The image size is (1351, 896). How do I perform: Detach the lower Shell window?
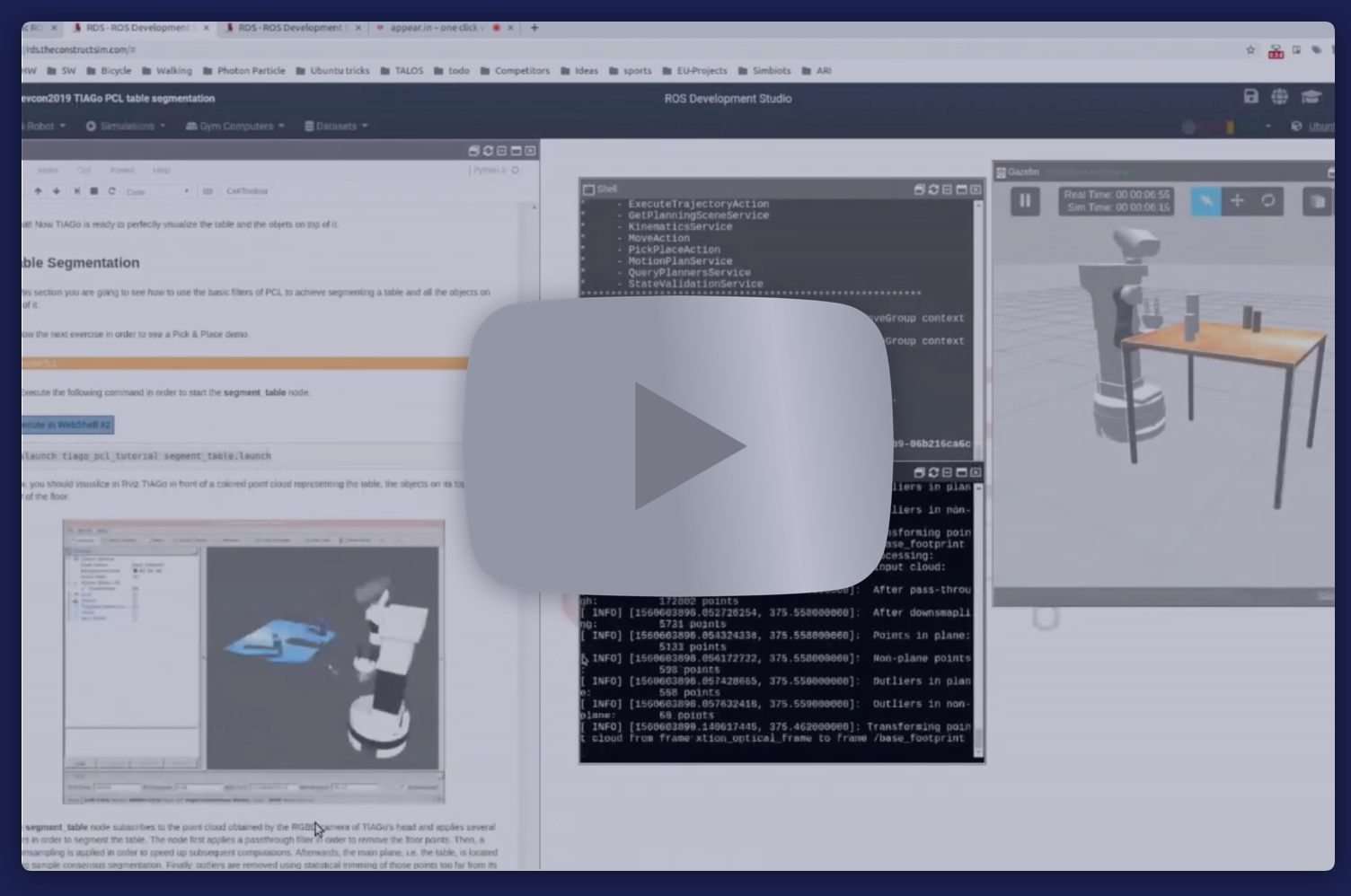(x=919, y=472)
